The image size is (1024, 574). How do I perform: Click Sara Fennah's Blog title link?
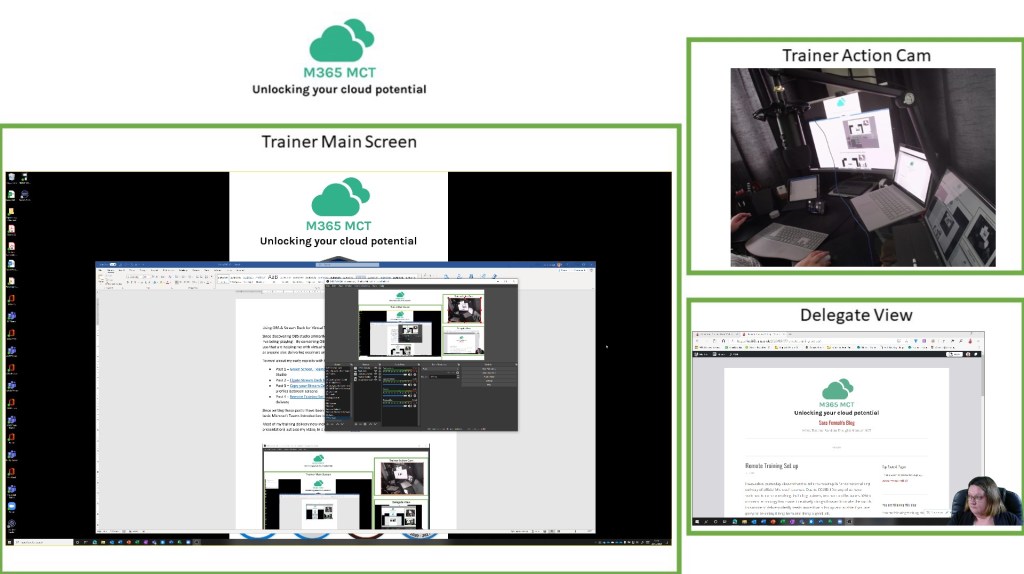pos(837,423)
